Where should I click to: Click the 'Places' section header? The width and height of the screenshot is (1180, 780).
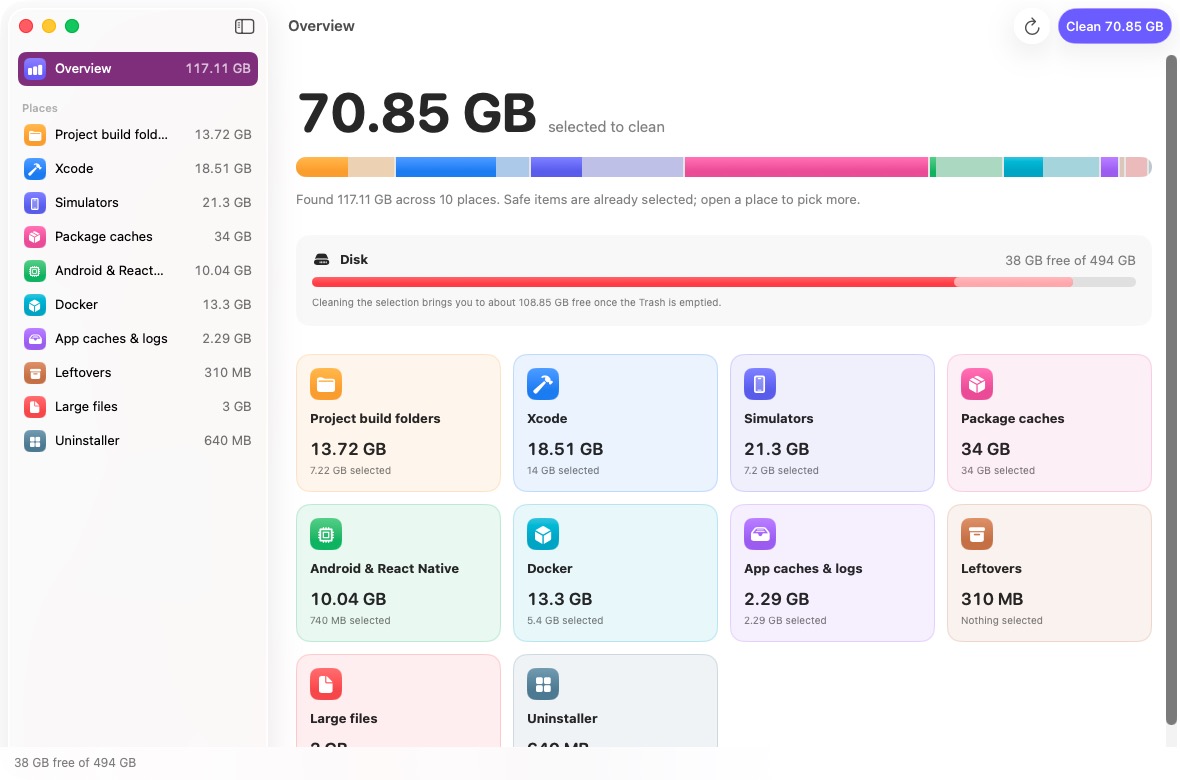[40, 108]
